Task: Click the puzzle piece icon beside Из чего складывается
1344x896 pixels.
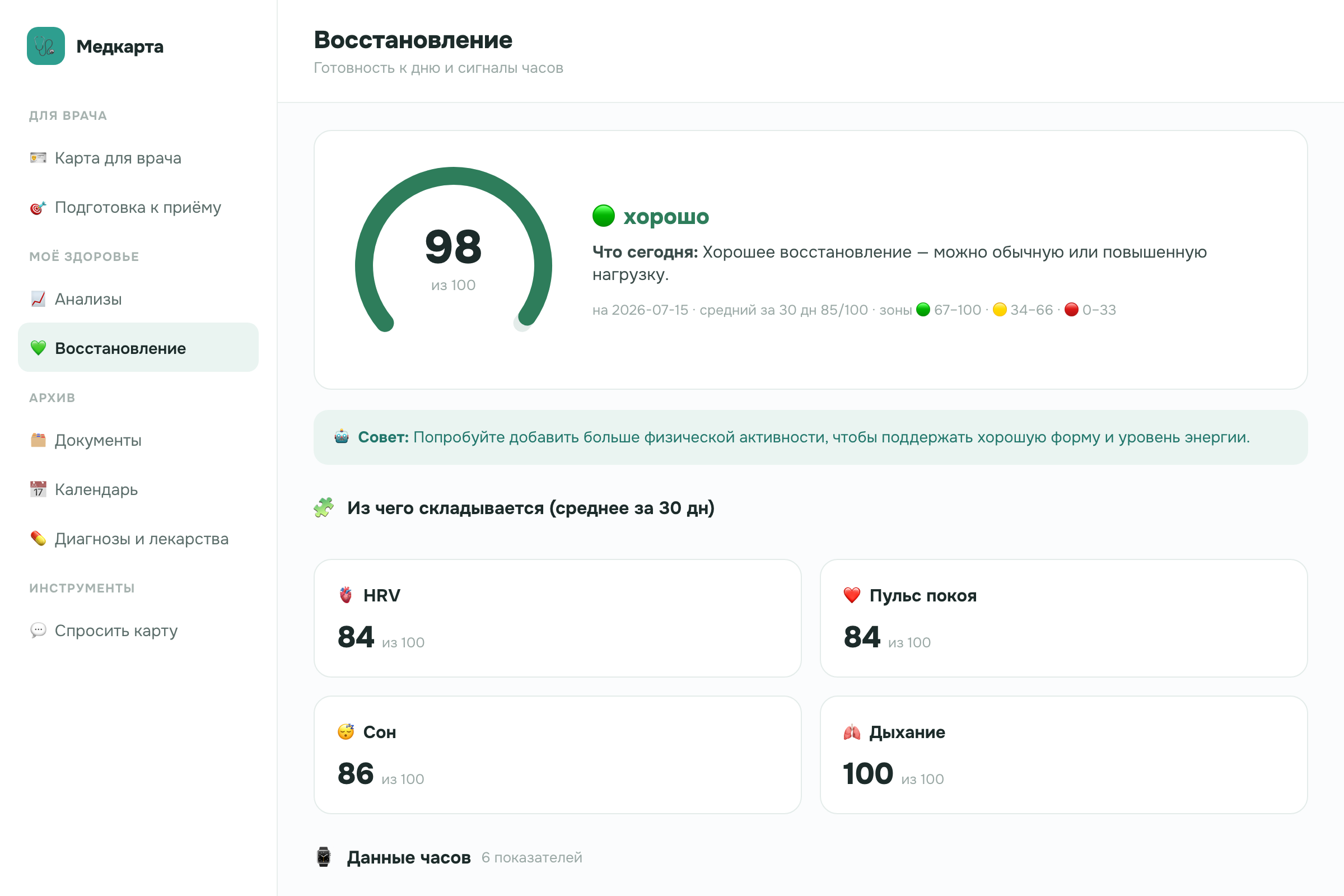Action: tap(324, 507)
